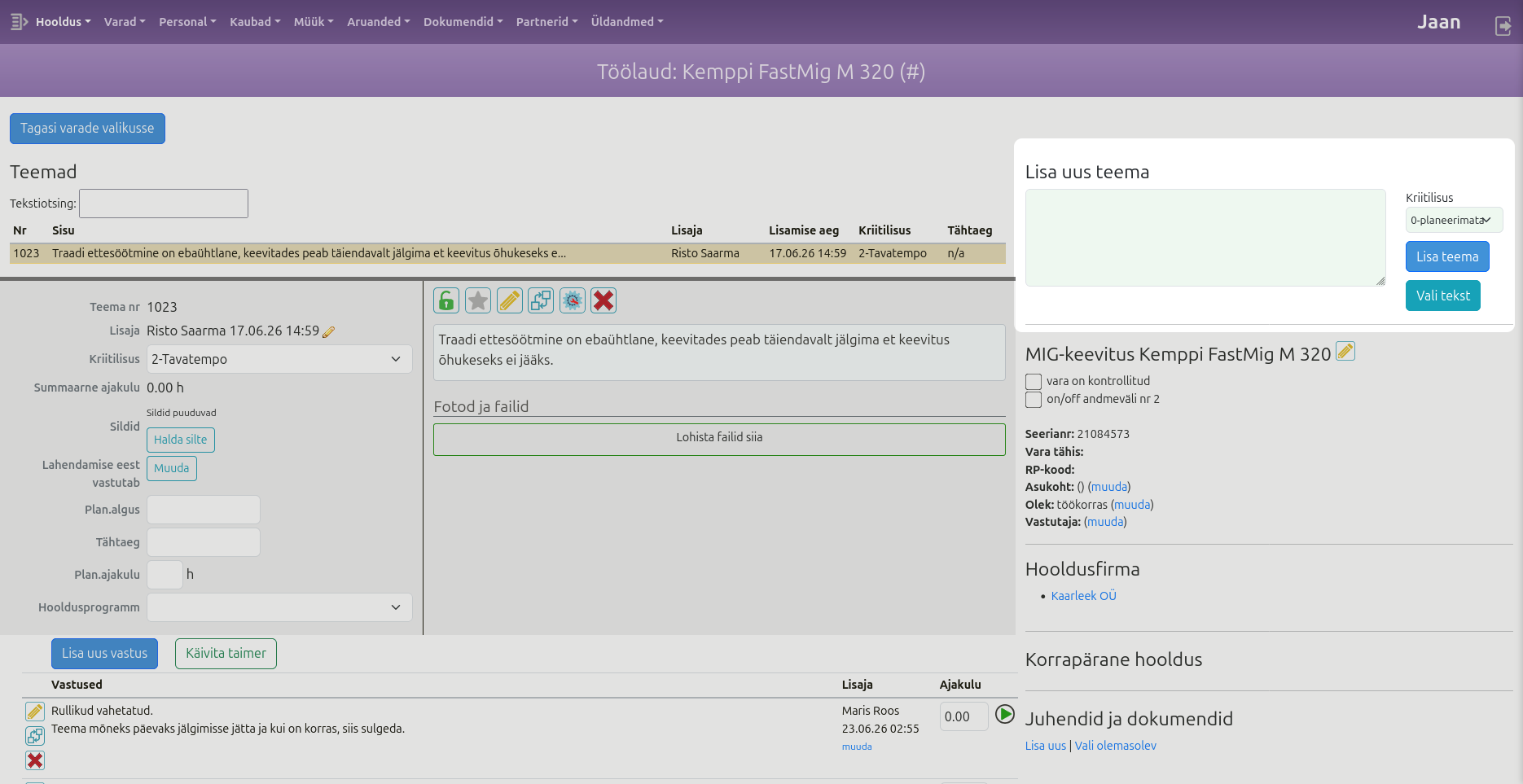Click 'Tagasi varade valikusse' button
The height and width of the screenshot is (784, 1523).
tap(87, 129)
